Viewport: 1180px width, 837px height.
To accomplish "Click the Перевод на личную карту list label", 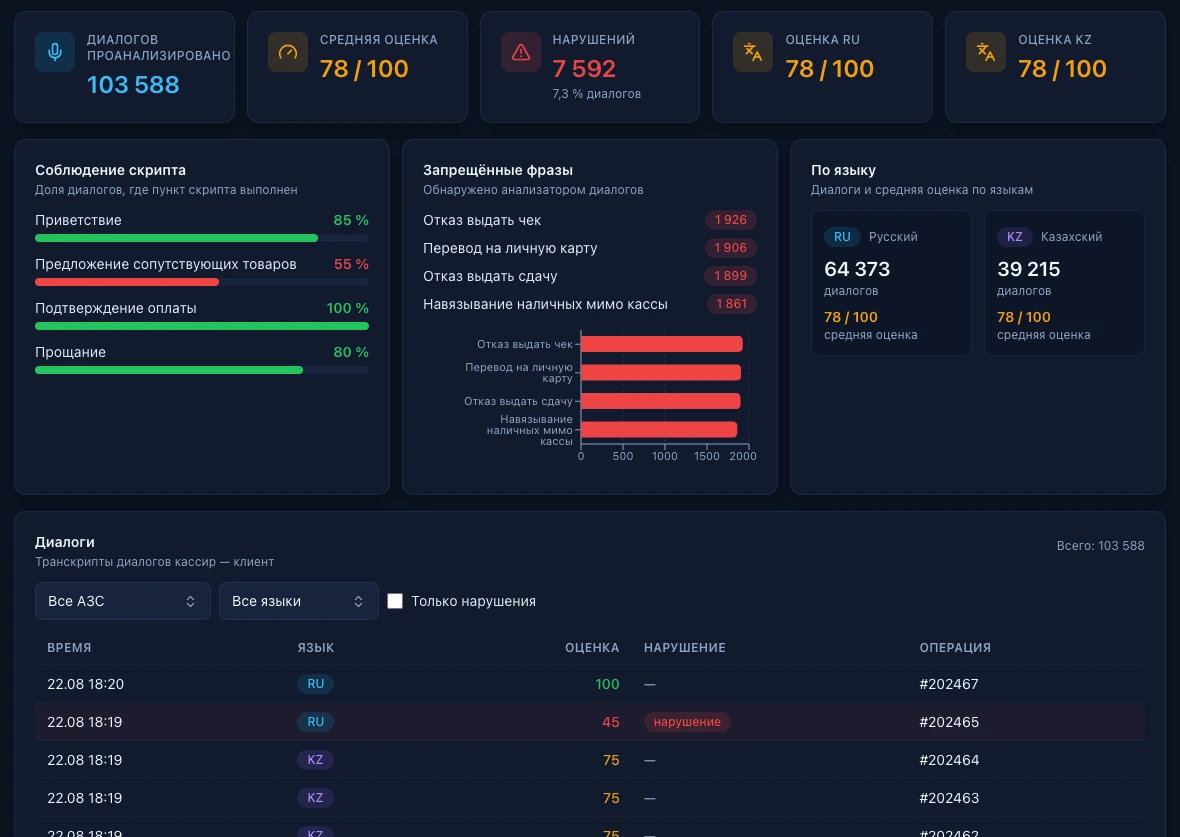I will click(x=510, y=248).
